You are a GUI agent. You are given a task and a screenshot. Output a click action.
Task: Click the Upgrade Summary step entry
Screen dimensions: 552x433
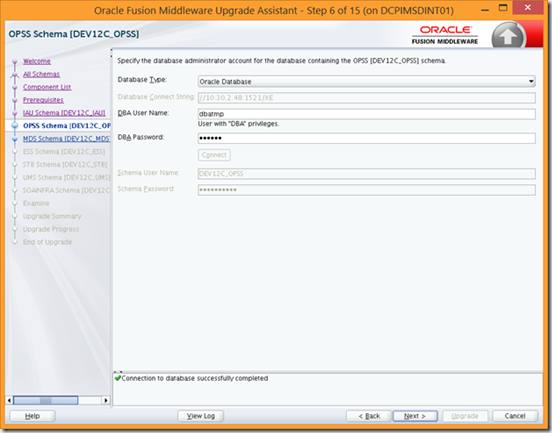pos(52,216)
